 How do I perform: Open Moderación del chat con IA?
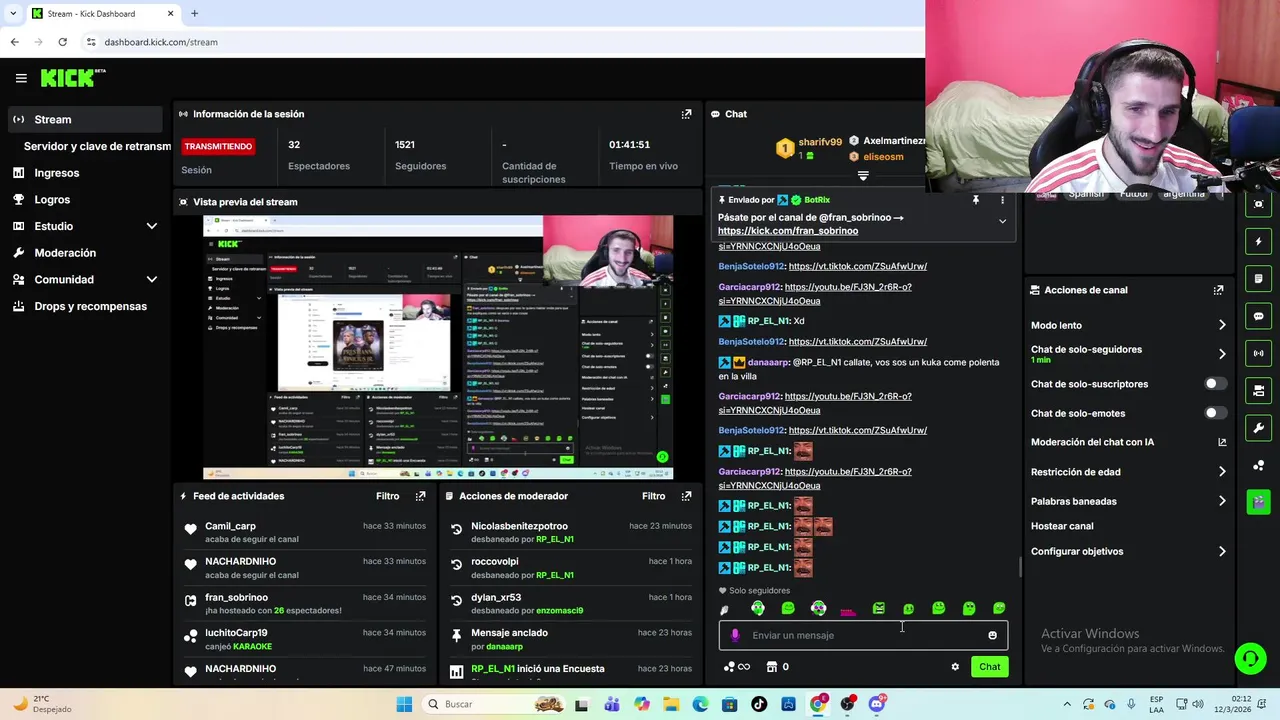1128,442
